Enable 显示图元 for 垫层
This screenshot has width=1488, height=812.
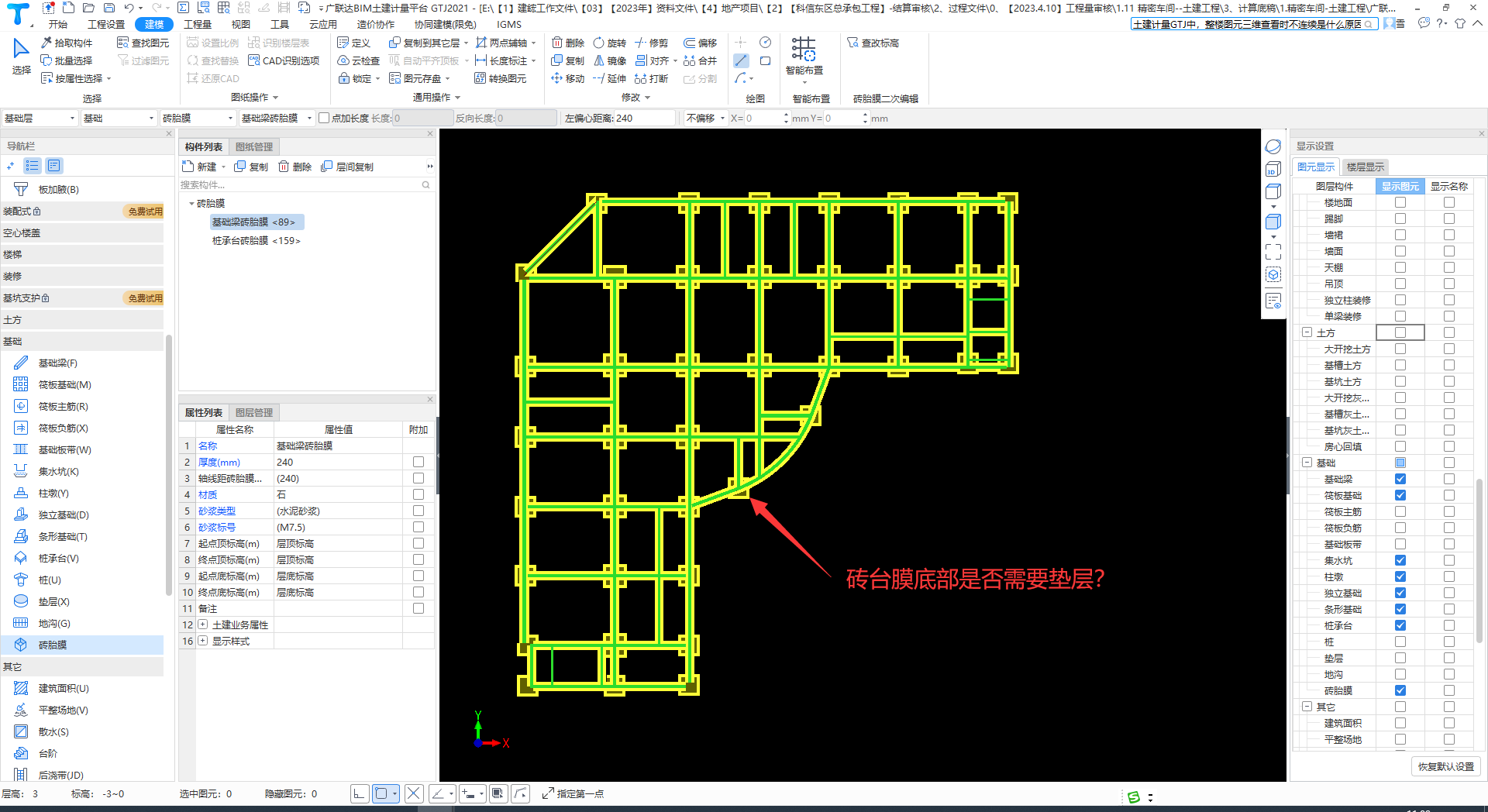point(1400,658)
